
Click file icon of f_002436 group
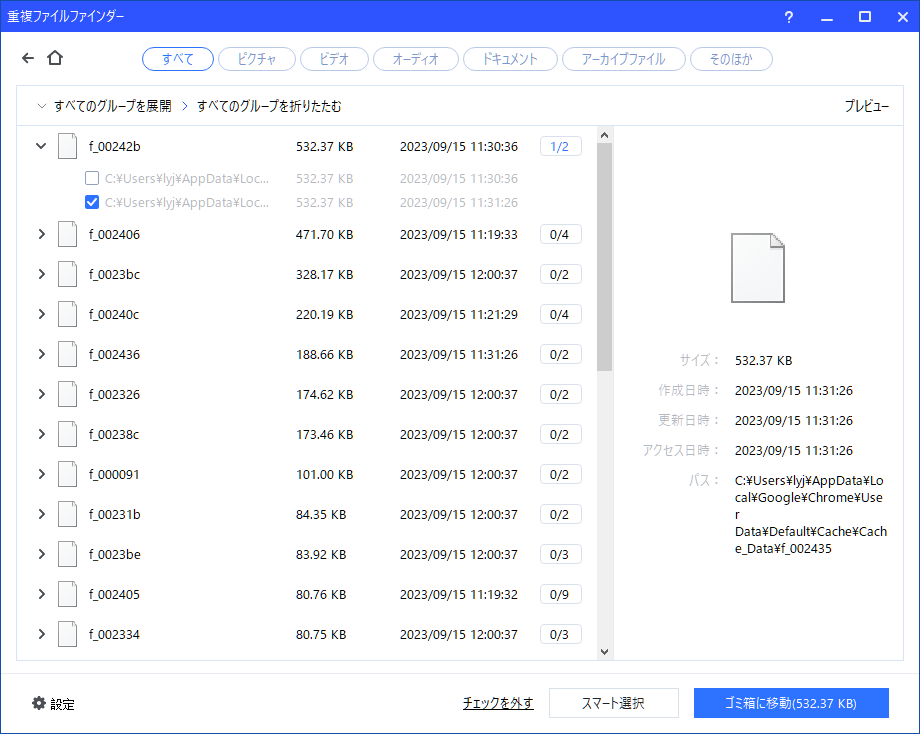(67, 354)
